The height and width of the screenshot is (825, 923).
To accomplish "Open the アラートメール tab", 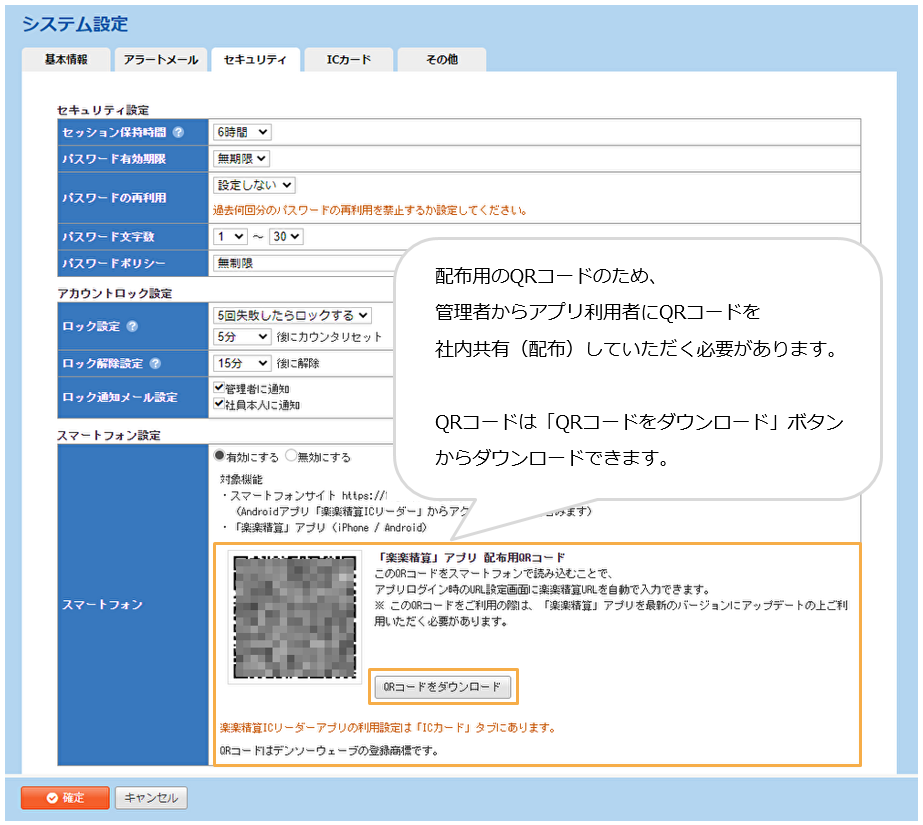I will 159,60.
